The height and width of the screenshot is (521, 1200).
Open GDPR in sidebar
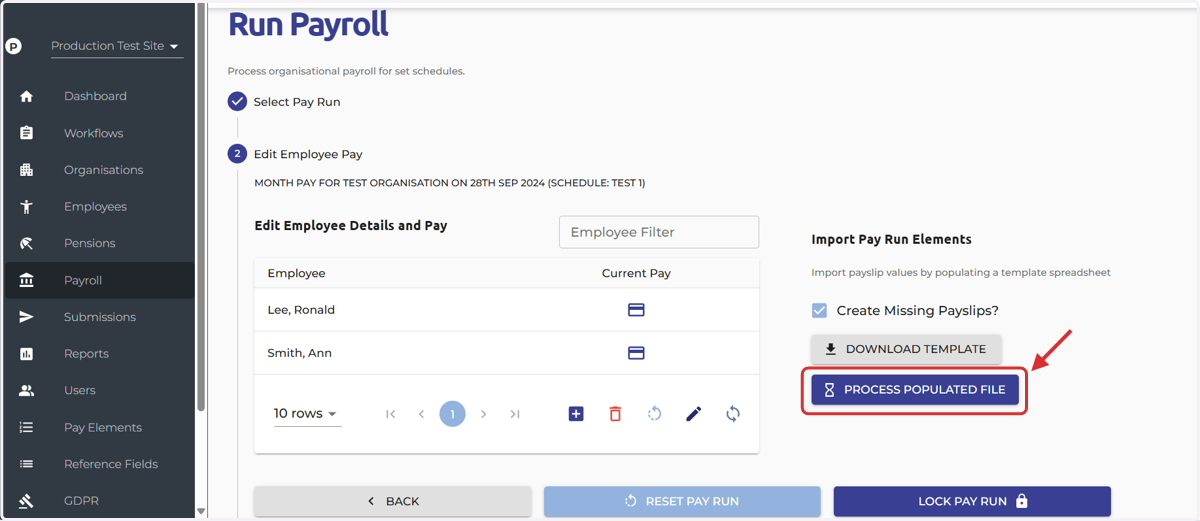point(81,501)
